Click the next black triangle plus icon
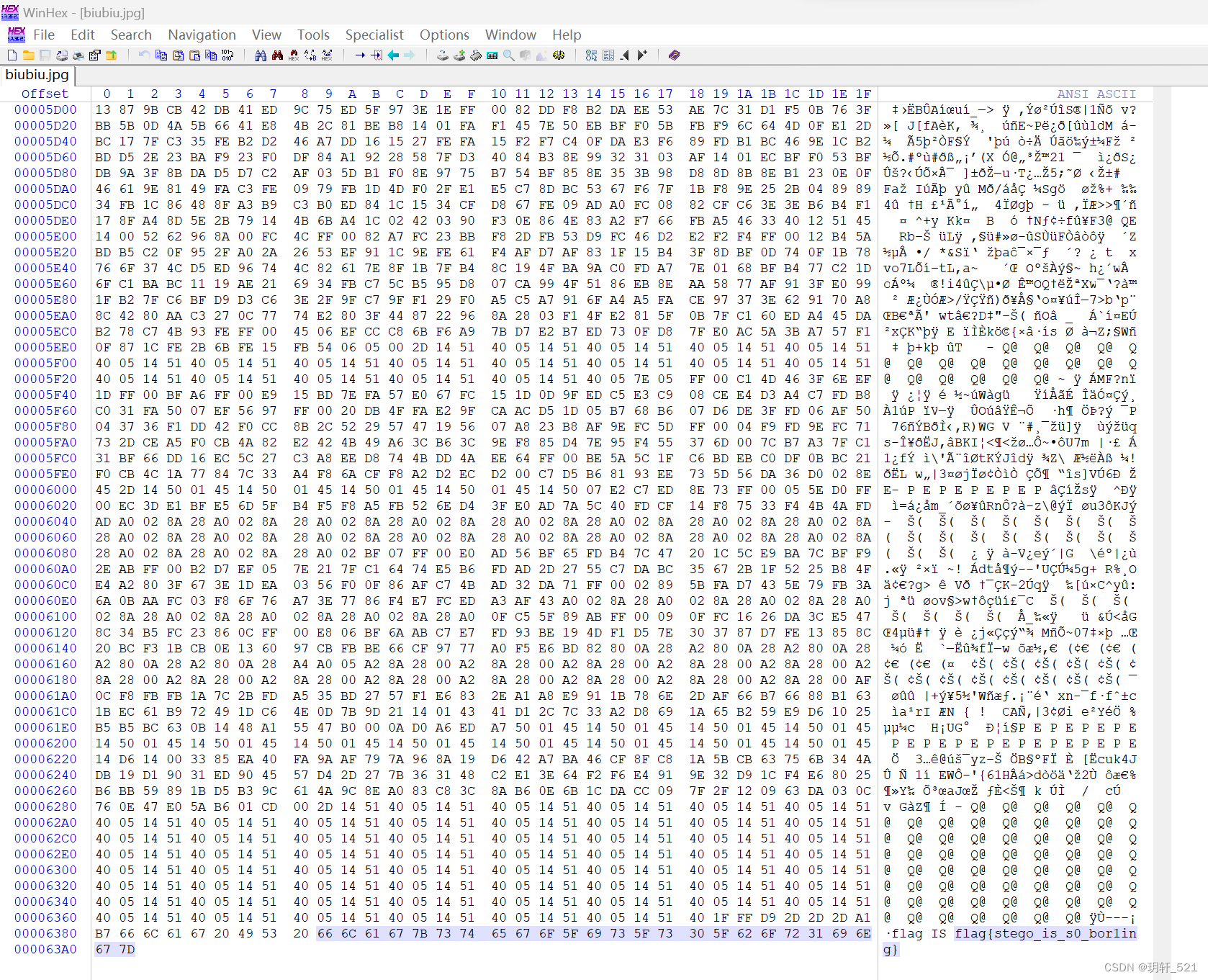This screenshot has height=980, width=1208. click(x=642, y=55)
